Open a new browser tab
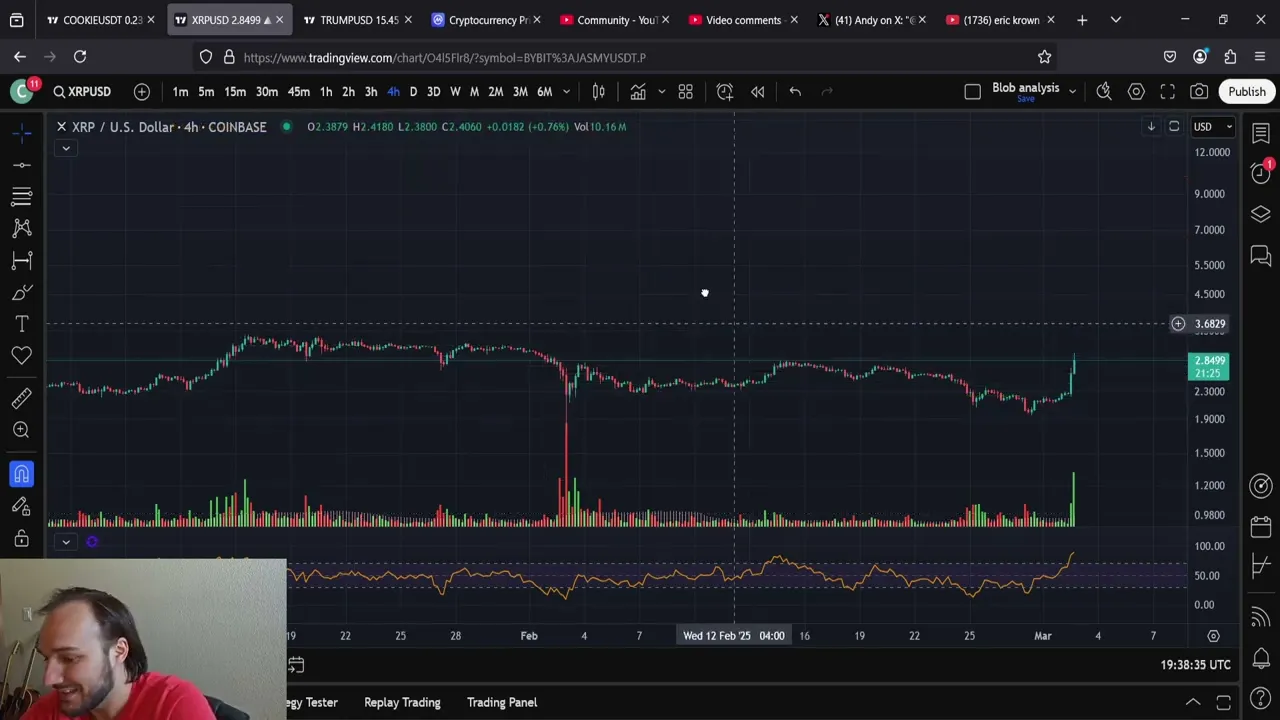1280x720 pixels. pos(1082,20)
